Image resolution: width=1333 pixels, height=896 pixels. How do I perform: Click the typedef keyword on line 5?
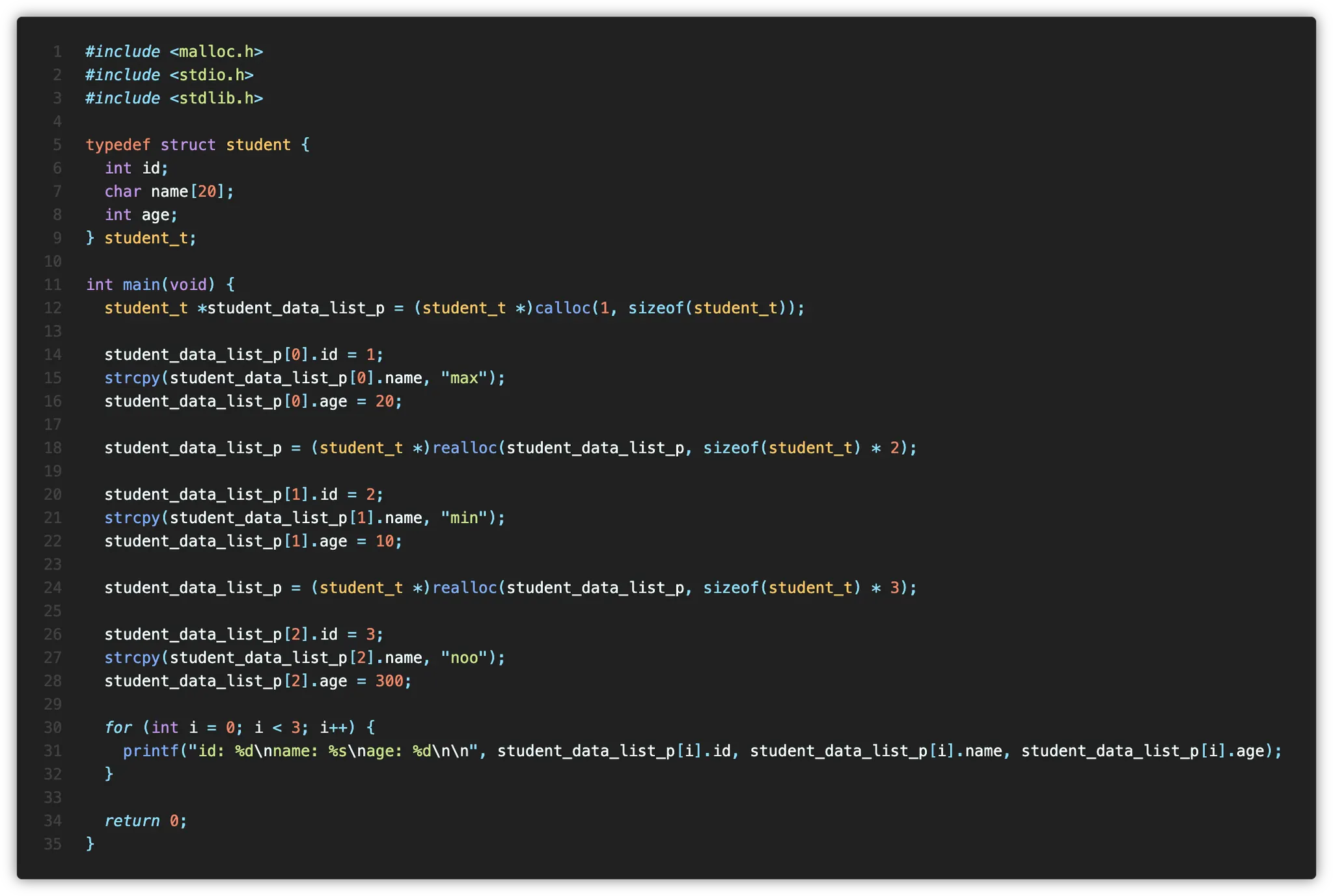tap(118, 144)
